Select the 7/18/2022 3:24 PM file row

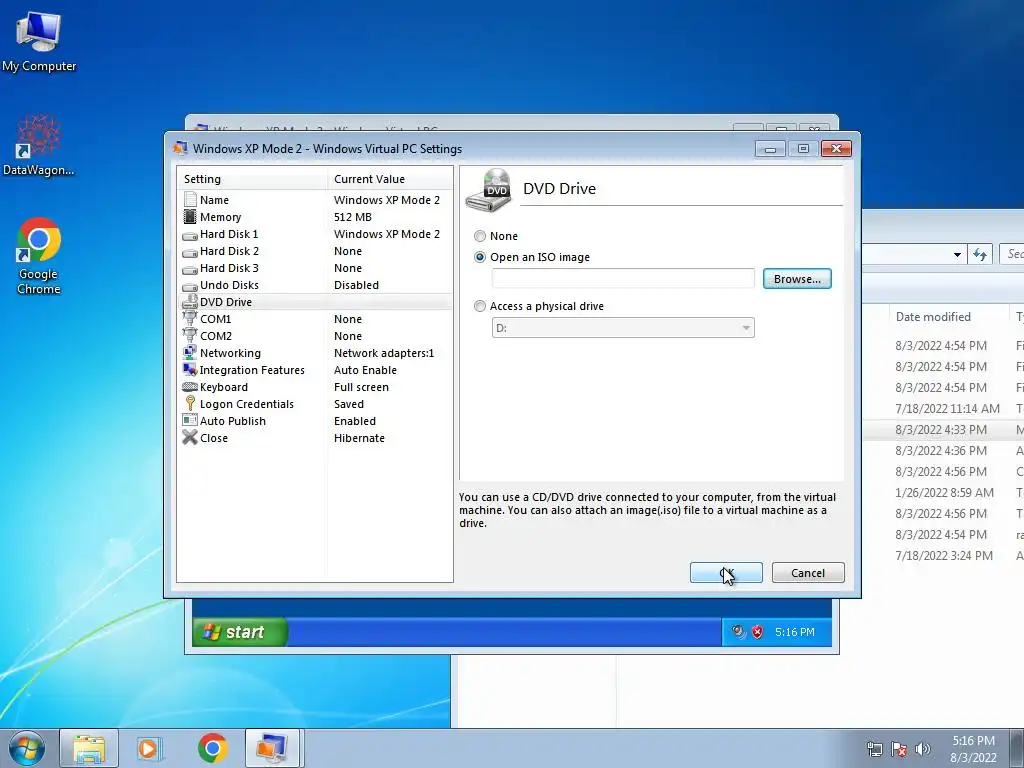tap(944, 556)
